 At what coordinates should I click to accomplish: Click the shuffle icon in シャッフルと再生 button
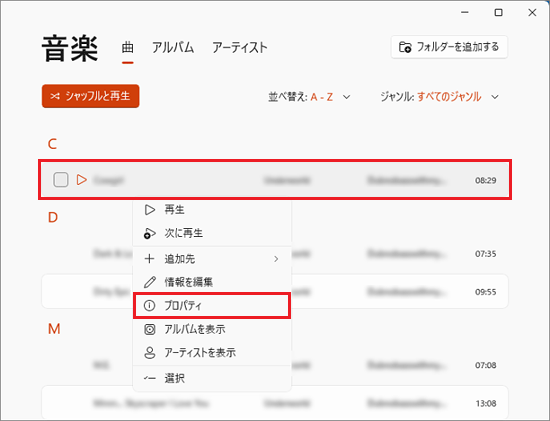(55, 96)
